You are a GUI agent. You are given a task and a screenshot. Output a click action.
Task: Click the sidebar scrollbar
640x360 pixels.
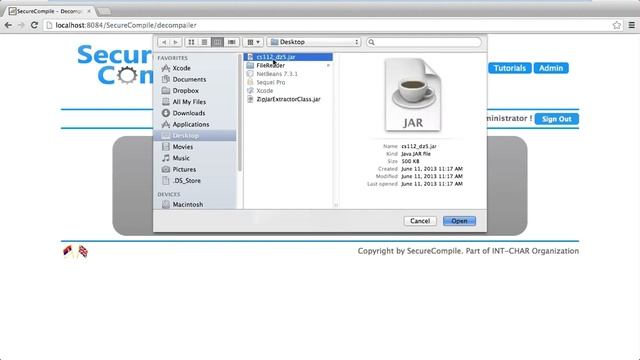(240, 113)
